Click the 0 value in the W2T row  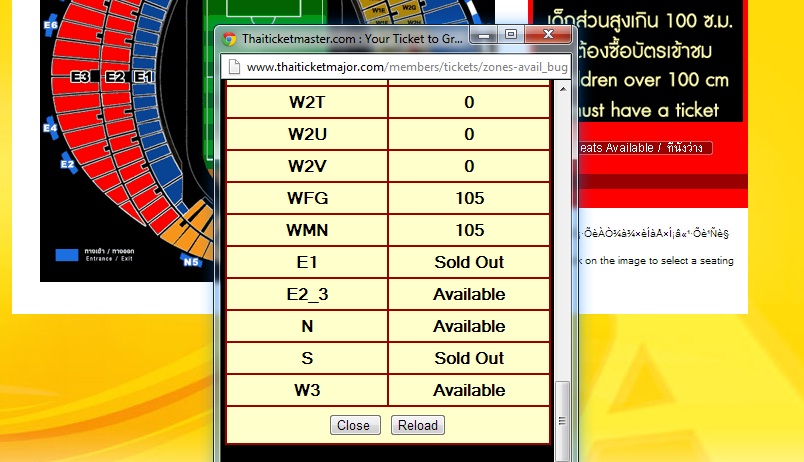[x=469, y=102]
